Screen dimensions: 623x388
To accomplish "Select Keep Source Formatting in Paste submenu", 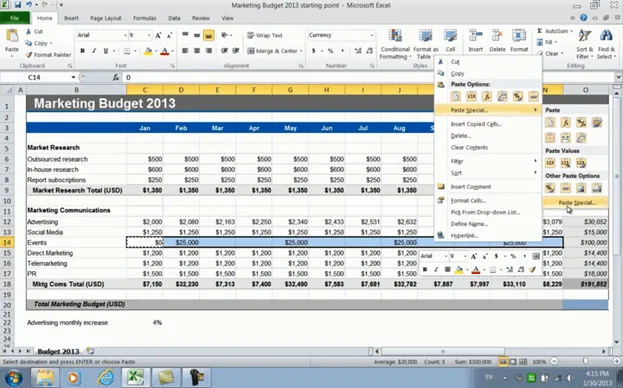I will click(596, 123).
